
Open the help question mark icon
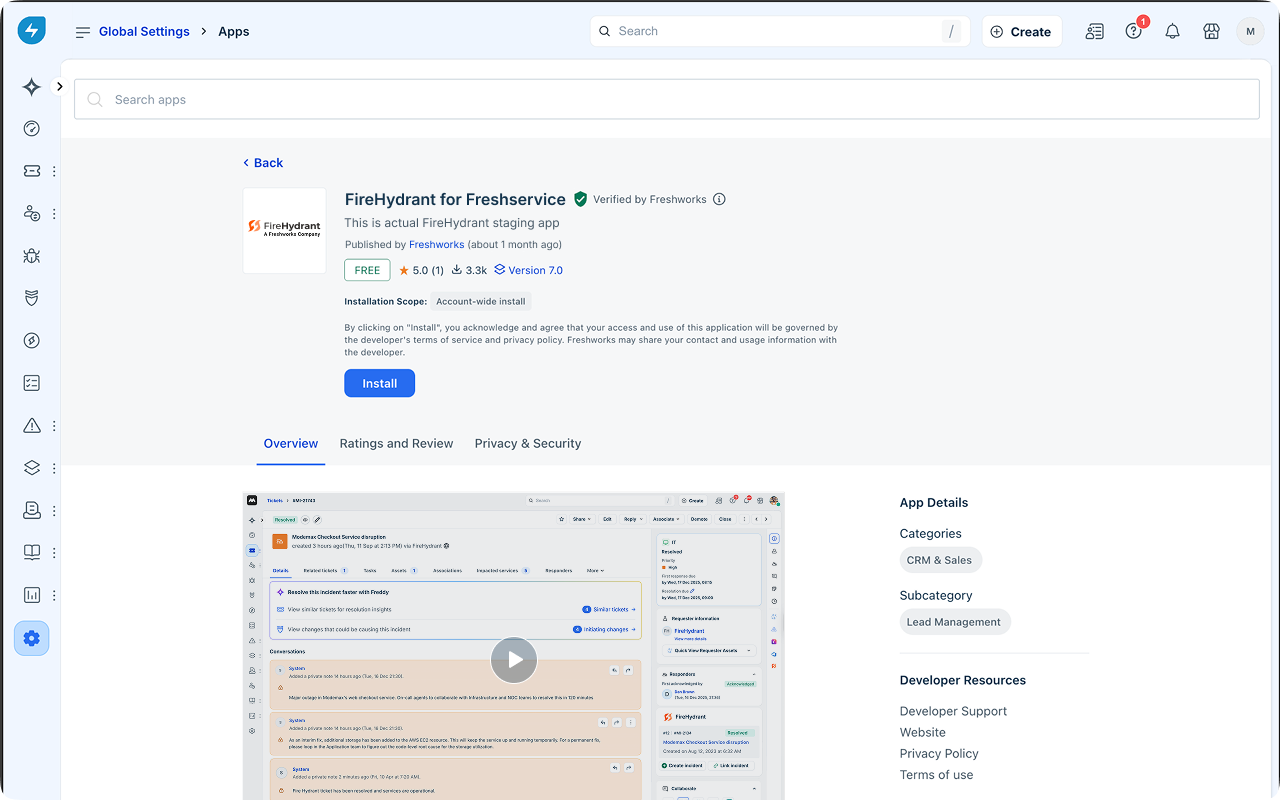pyautogui.click(x=1133, y=31)
